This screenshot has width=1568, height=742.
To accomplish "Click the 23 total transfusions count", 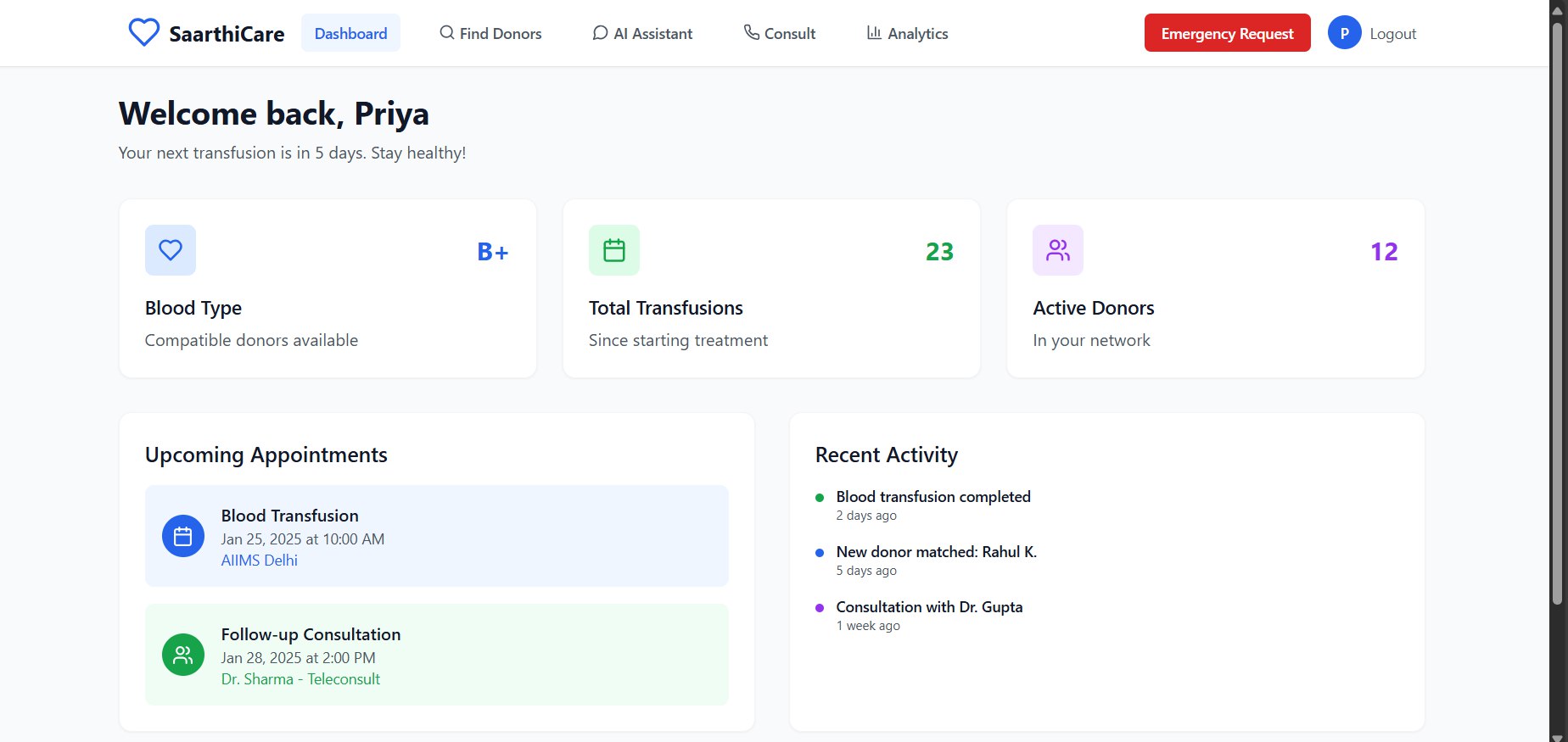I will click(x=939, y=252).
